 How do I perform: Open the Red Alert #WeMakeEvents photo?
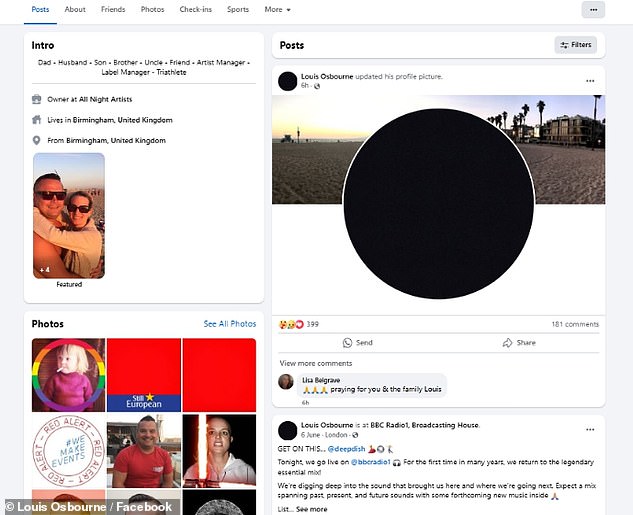(68, 451)
